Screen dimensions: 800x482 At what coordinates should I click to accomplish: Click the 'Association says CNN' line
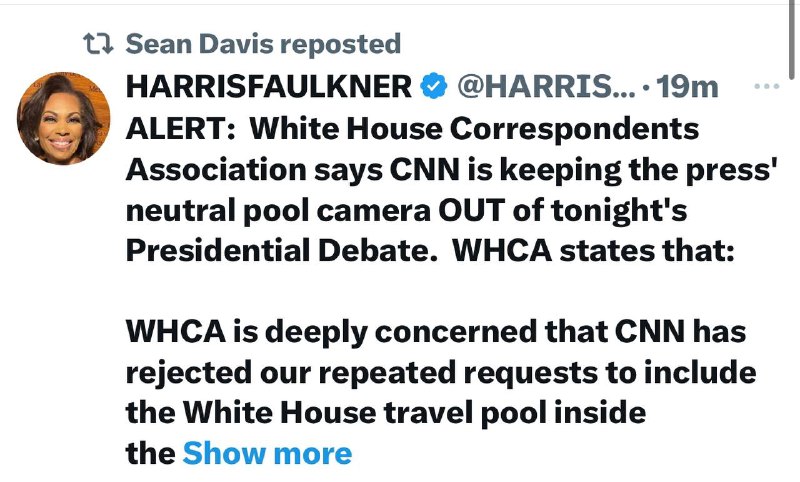pyautogui.click(x=451, y=170)
